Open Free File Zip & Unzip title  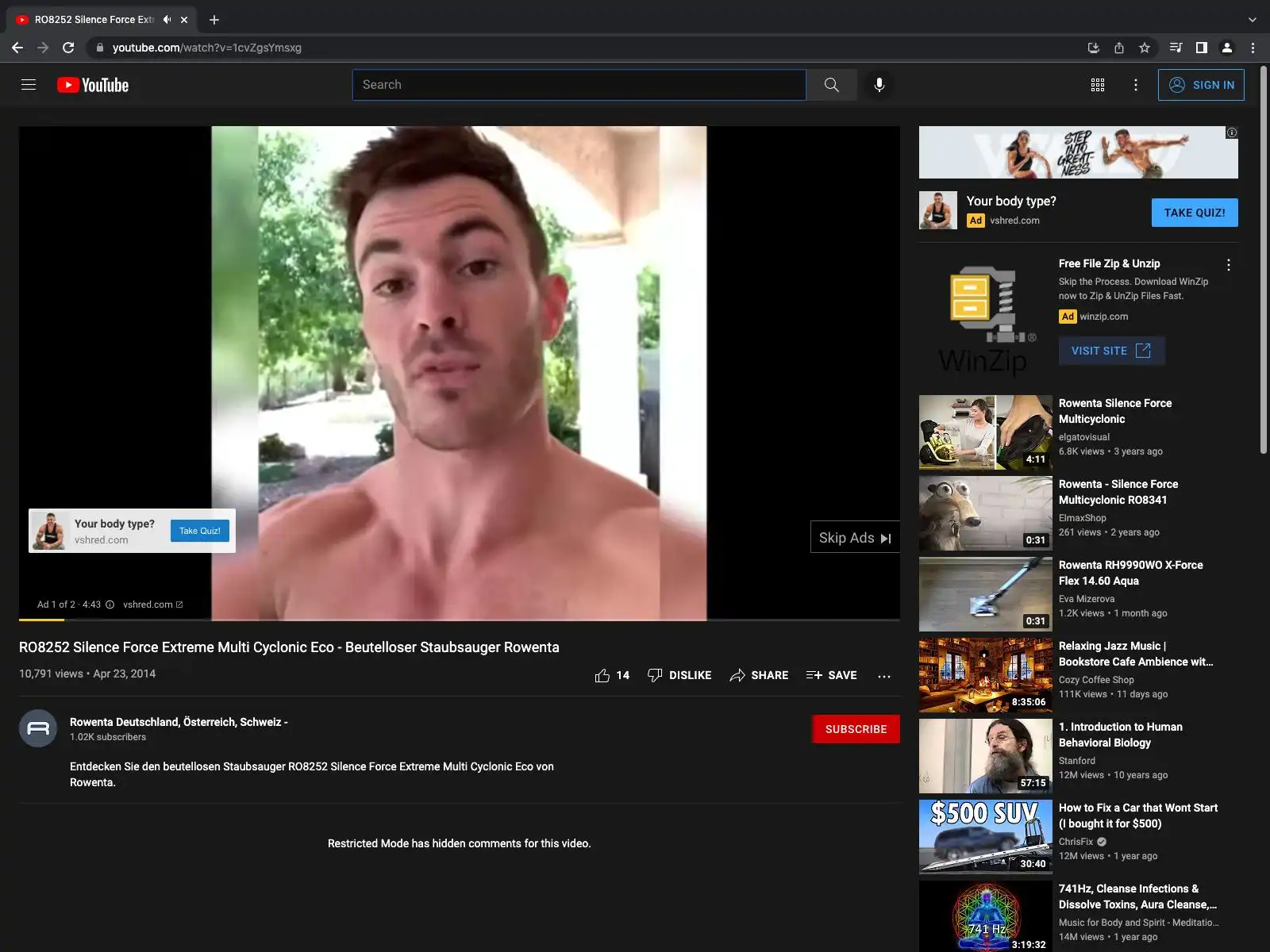click(x=1109, y=263)
